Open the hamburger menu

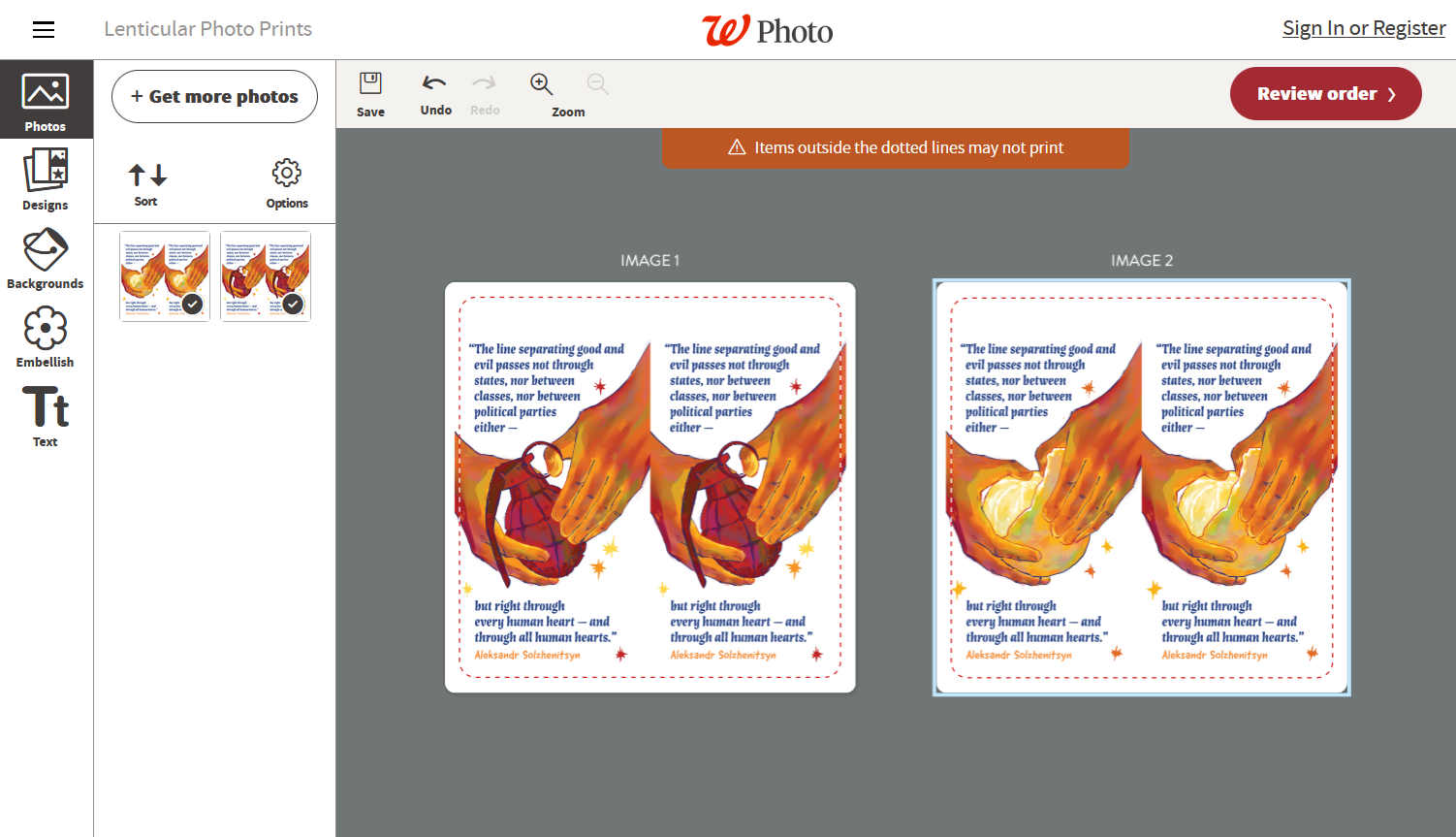click(x=44, y=30)
